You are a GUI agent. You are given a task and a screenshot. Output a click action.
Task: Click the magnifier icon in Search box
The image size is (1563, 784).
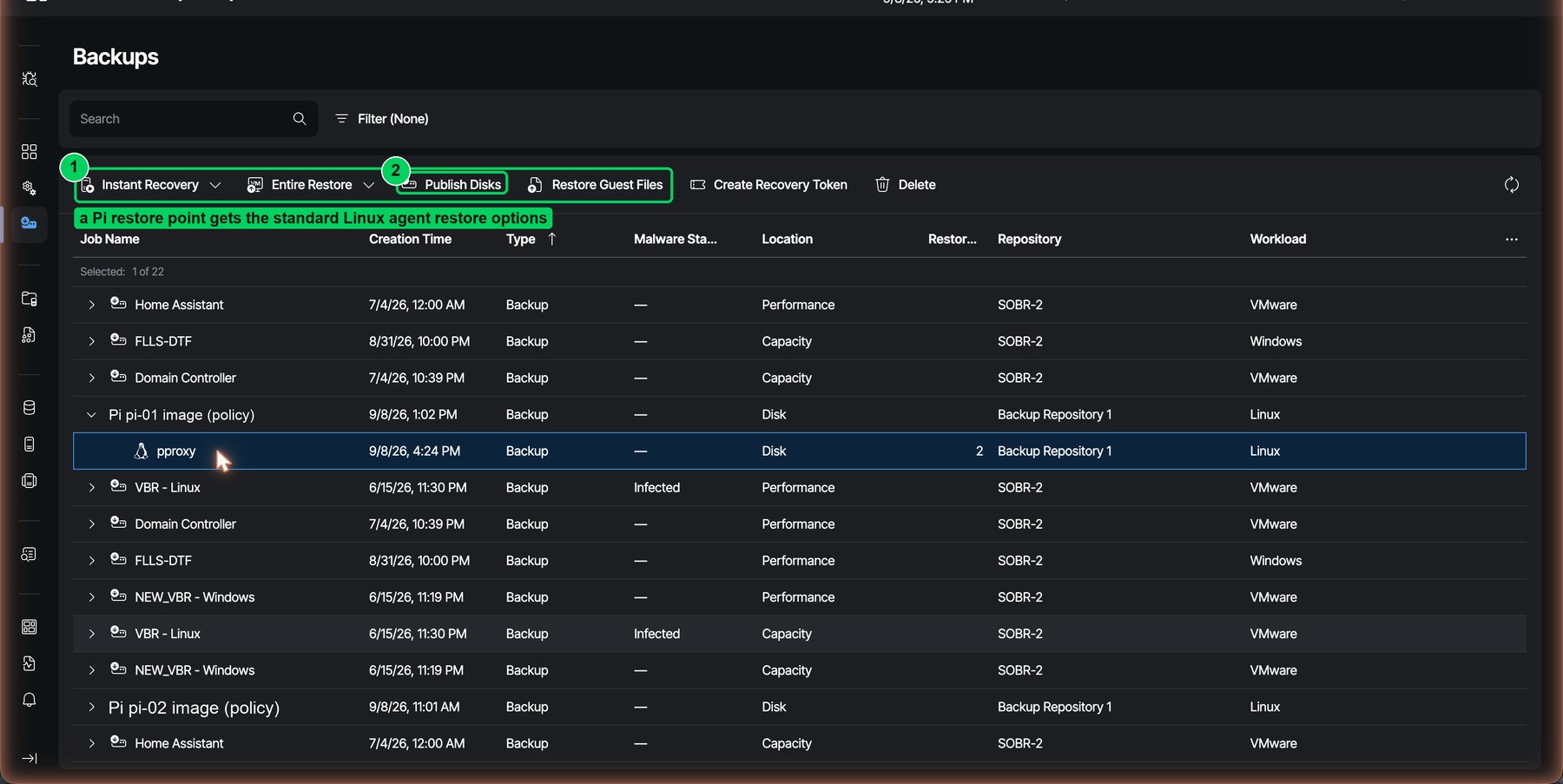(x=300, y=119)
